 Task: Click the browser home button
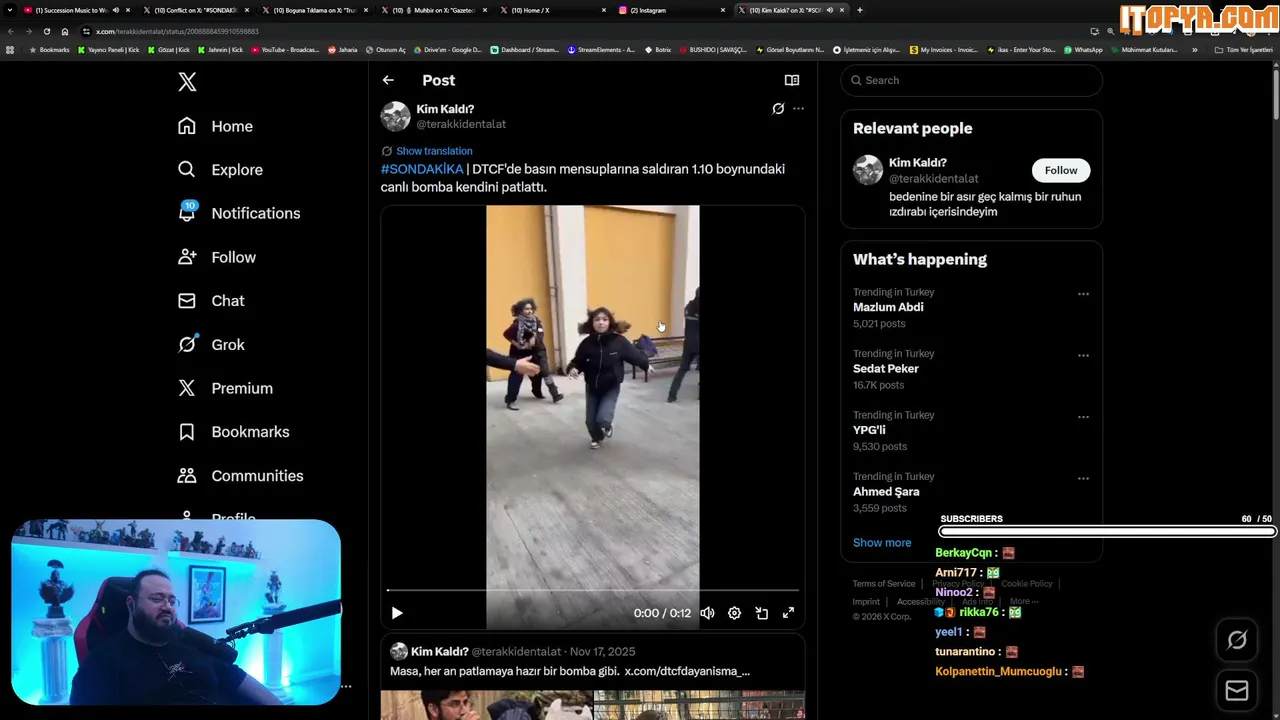(x=65, y=31)
